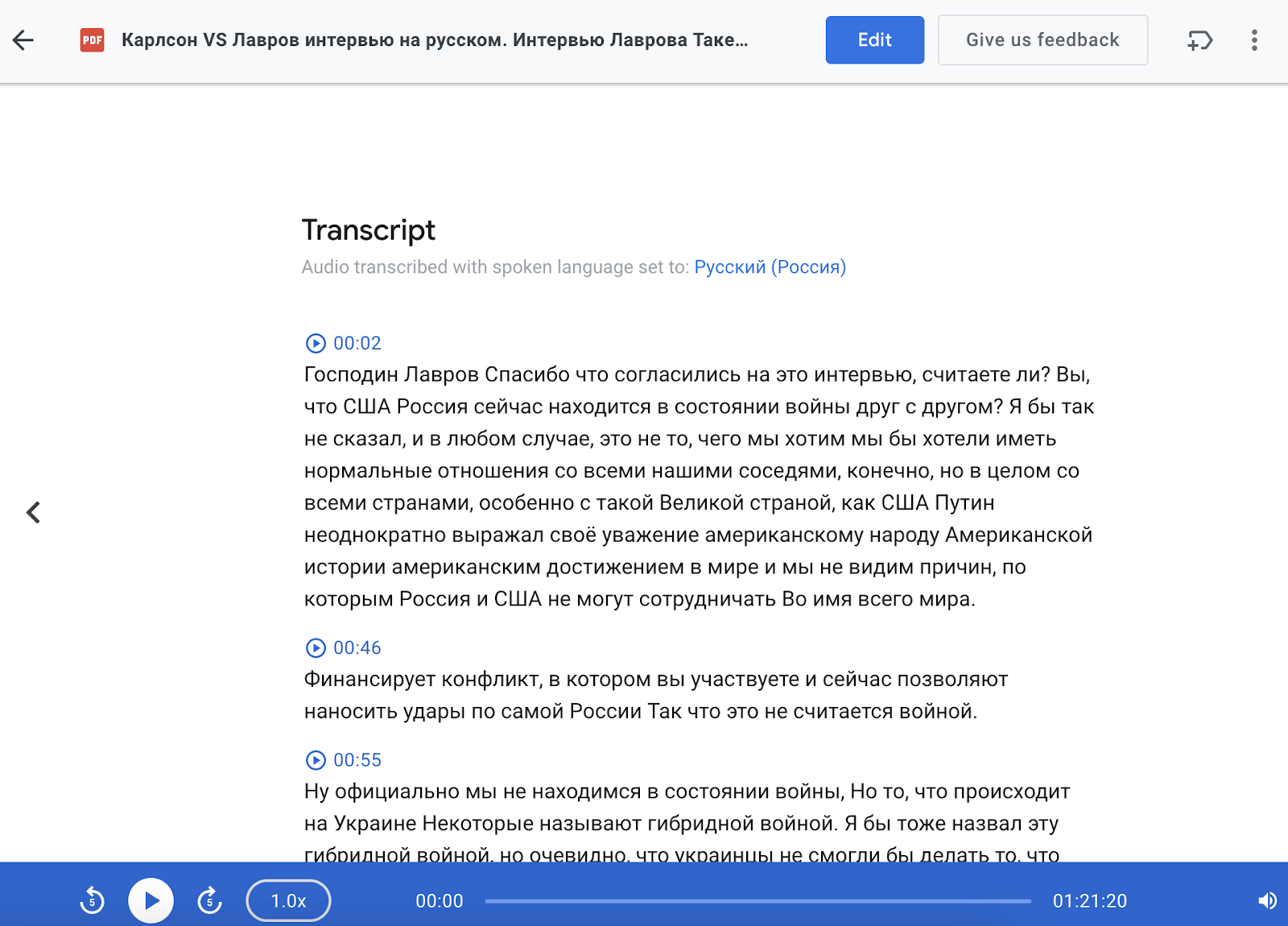Rewind audio 5 seconds

click(93, 900)
